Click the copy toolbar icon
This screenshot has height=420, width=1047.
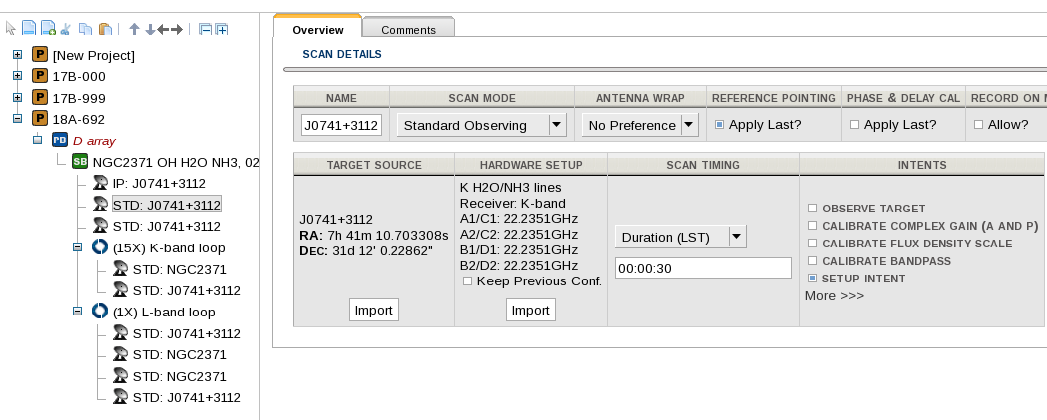point(86,29)
